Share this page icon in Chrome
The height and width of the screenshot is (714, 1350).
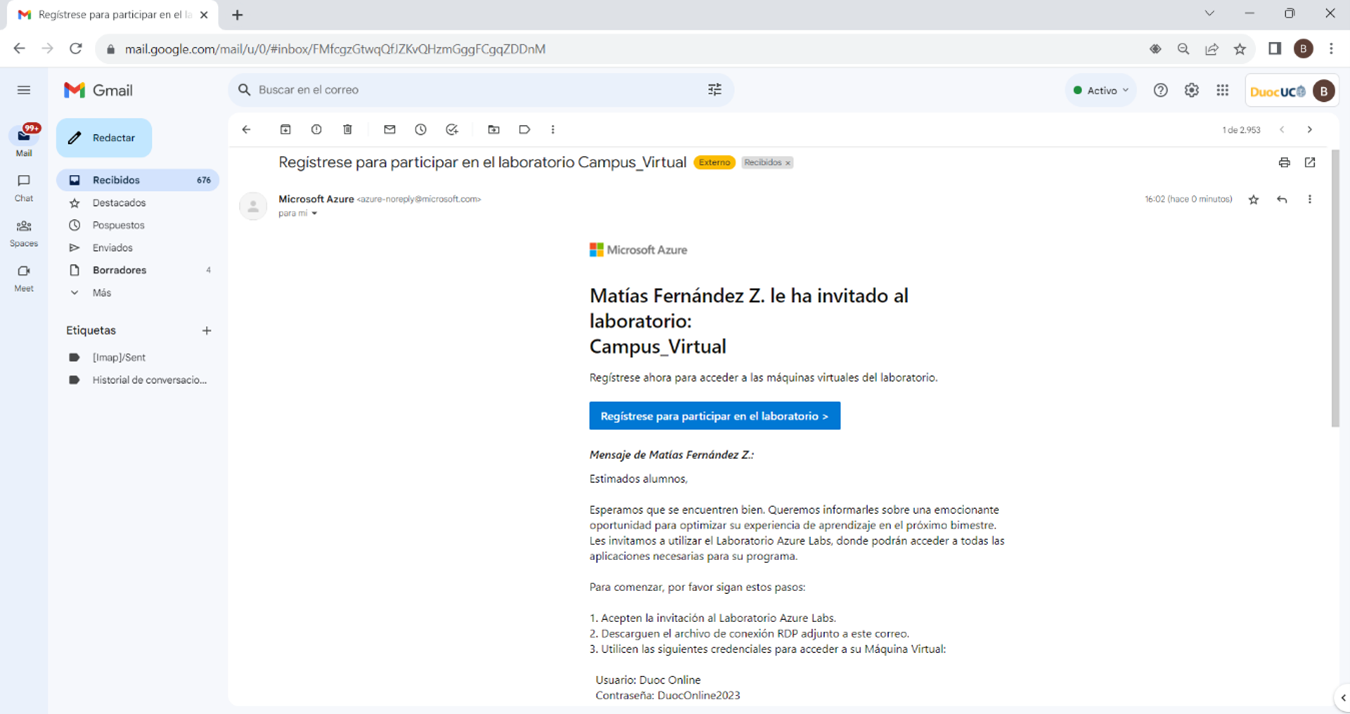tap(1212, 49)
